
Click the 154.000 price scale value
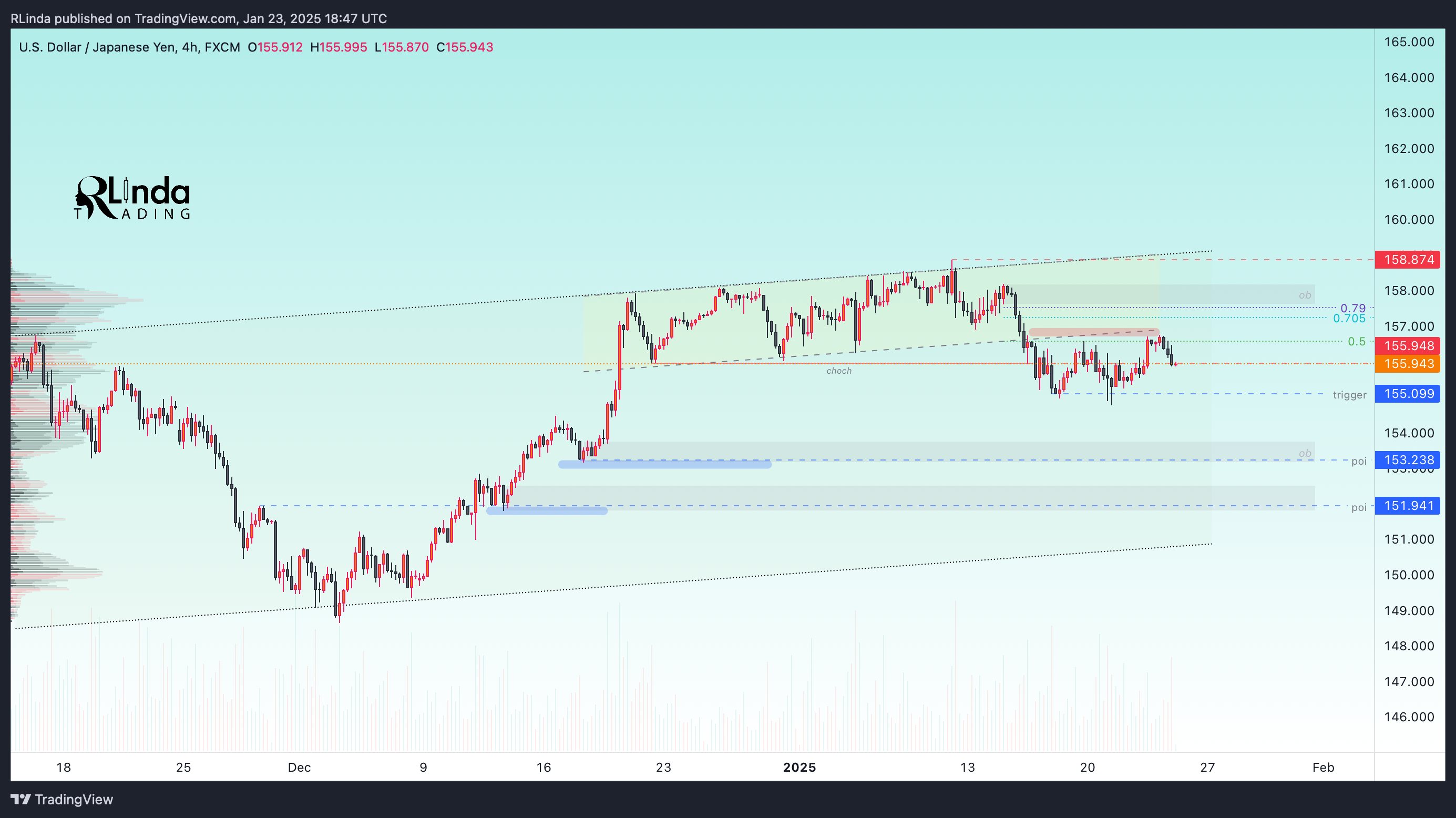point(1409,433)
